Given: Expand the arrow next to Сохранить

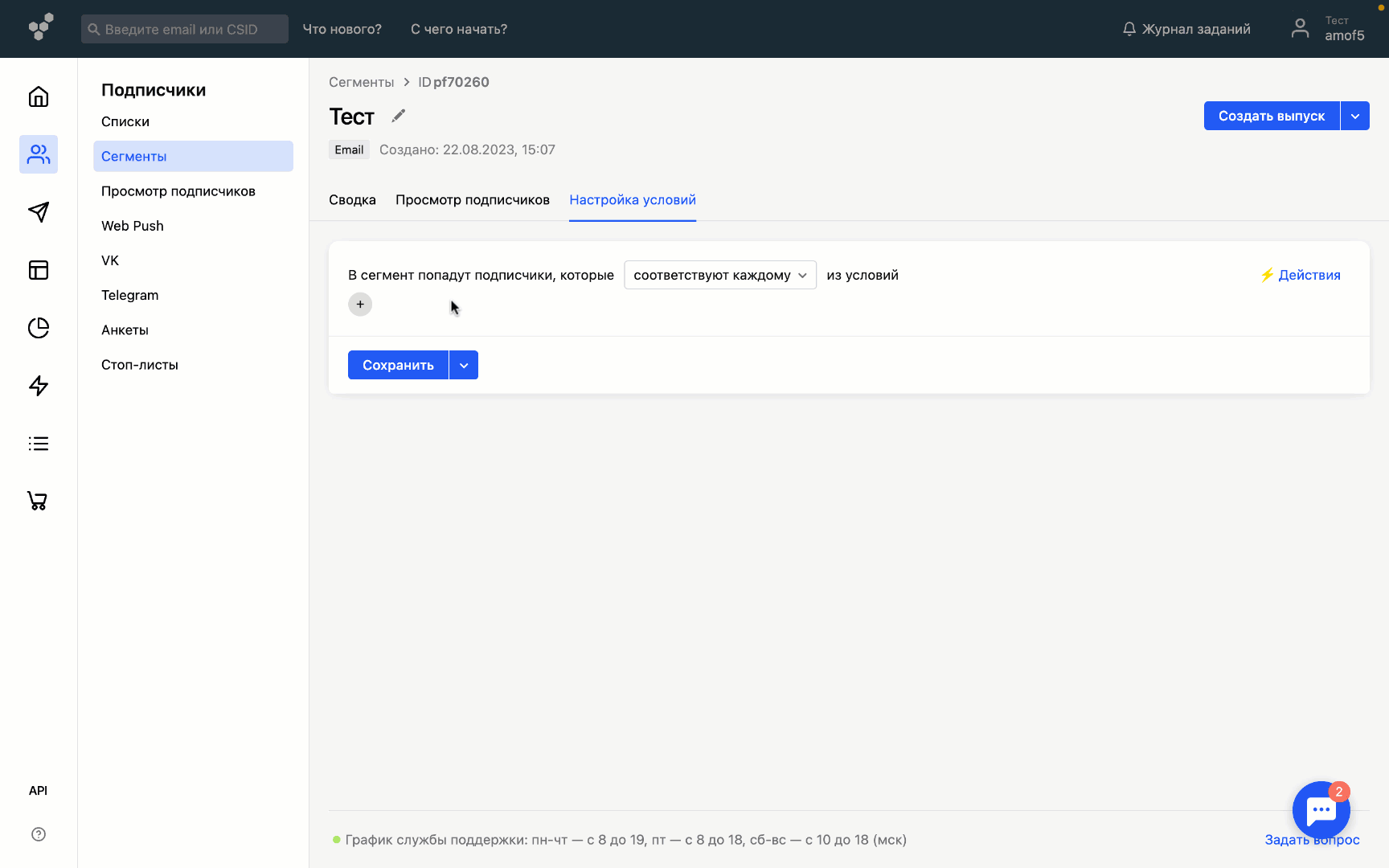Looking at the screenshot, I should [x=464, y=365].
